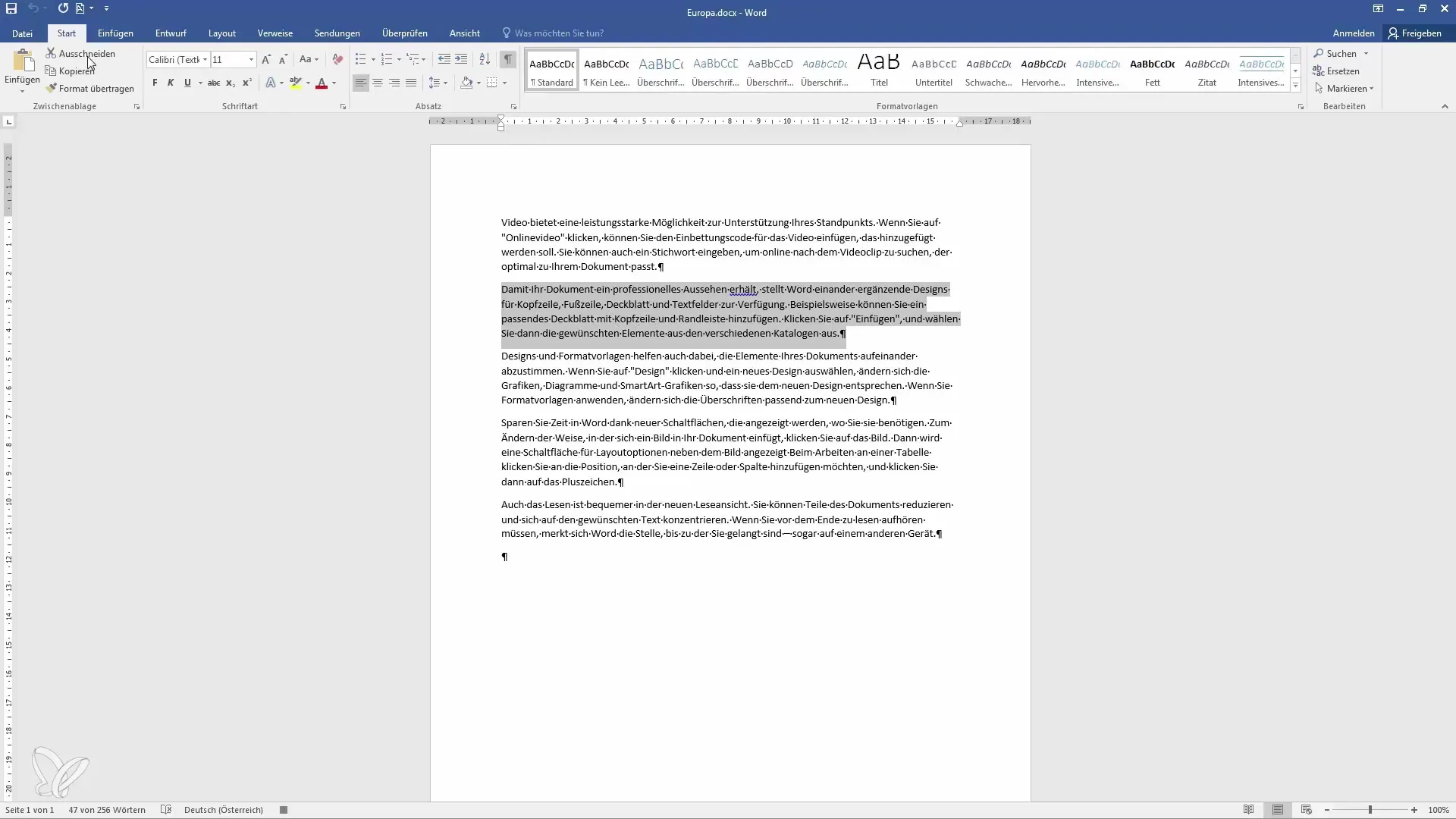
Task: Click Ausschneiden scissors command
Action: (x=80, y=54)
